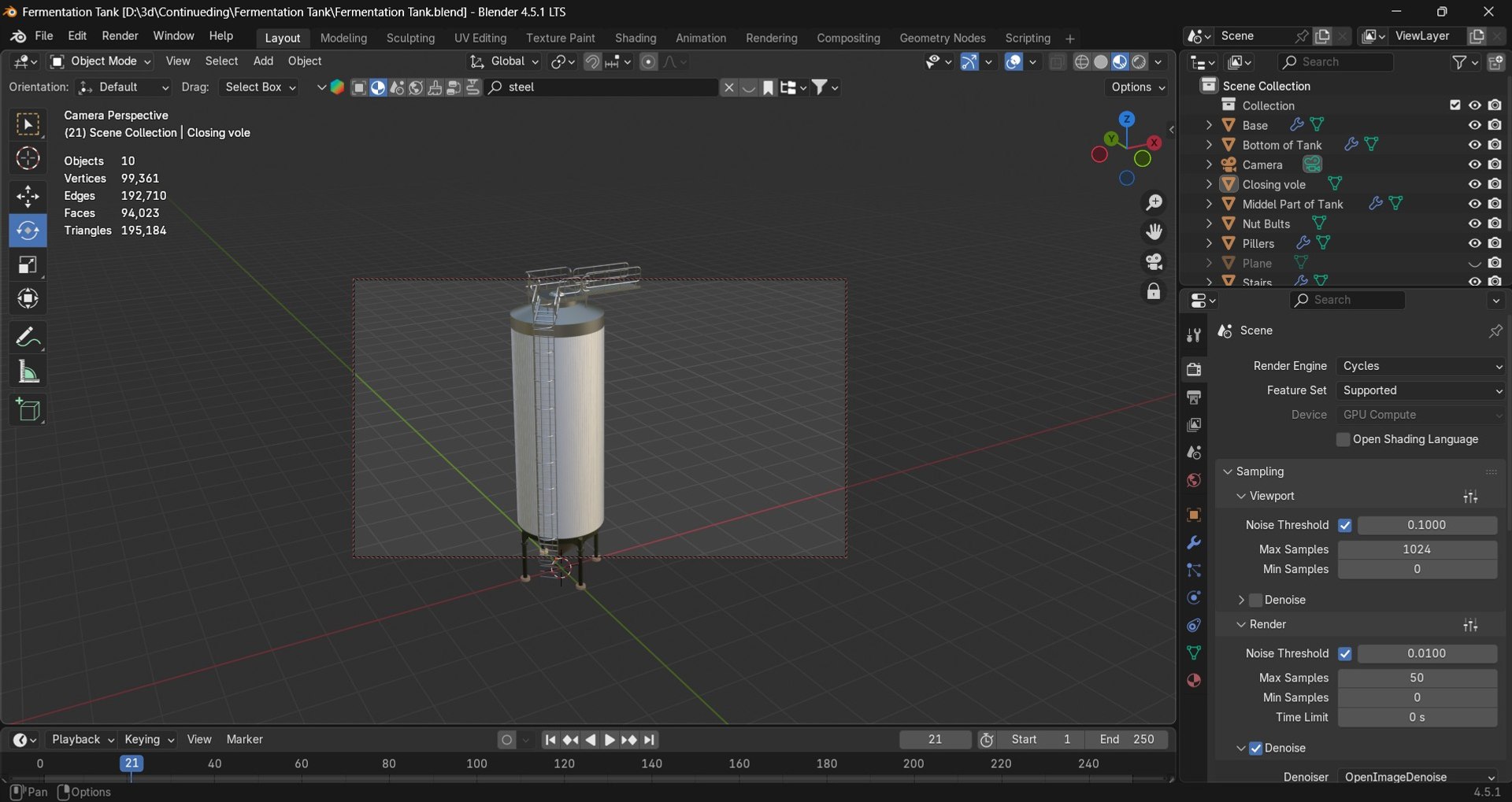The image size is (1512, 802).
Task: Jump to the end frame
Action: [x=649, y=741]
